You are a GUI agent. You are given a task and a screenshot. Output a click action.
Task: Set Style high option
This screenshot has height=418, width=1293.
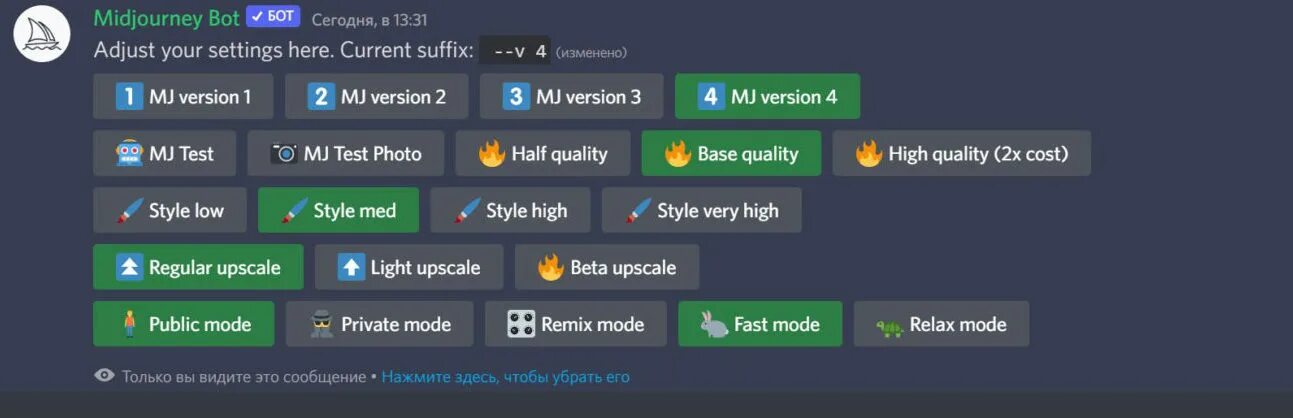(x=510, y=210)
